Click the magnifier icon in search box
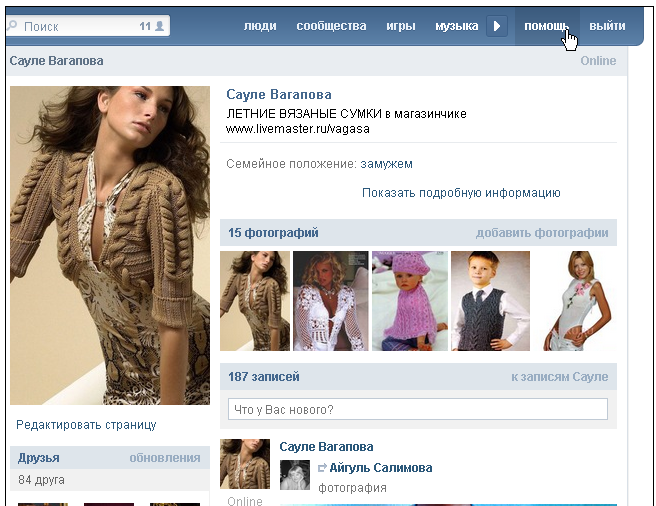Image resolution: width=656 pixels, height=506 pixels. click(x=14, y=27)
